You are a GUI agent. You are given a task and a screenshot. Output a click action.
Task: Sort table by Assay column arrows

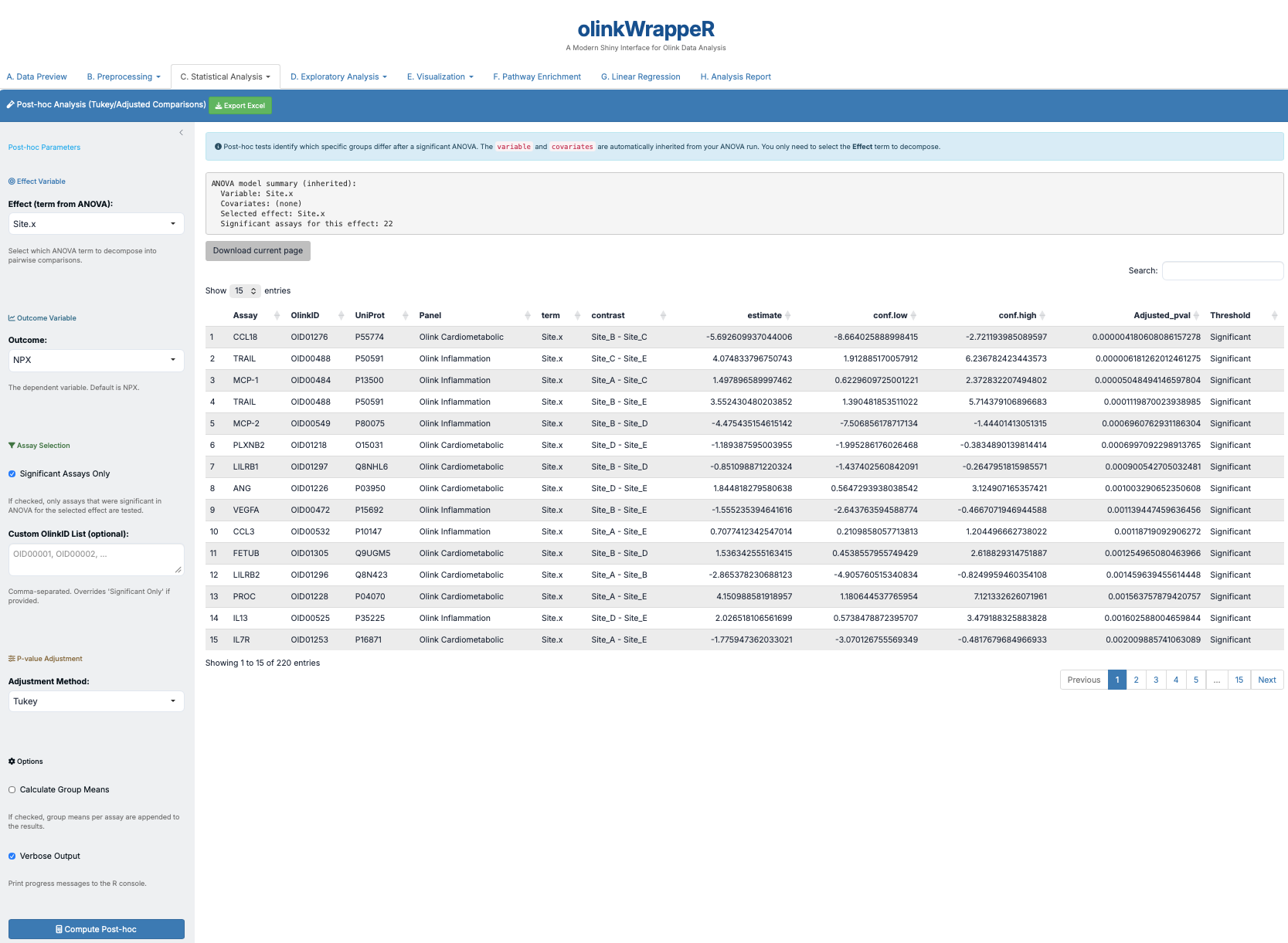[277, 315]
